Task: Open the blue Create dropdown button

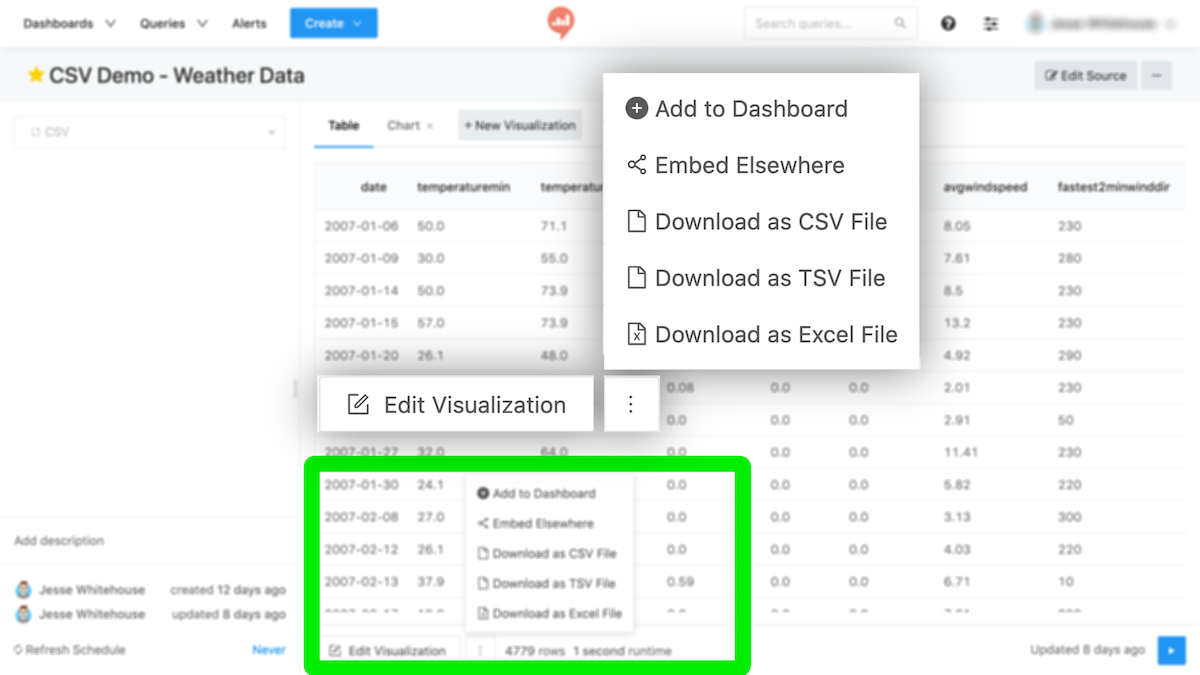Action: (x=333, y=23)
